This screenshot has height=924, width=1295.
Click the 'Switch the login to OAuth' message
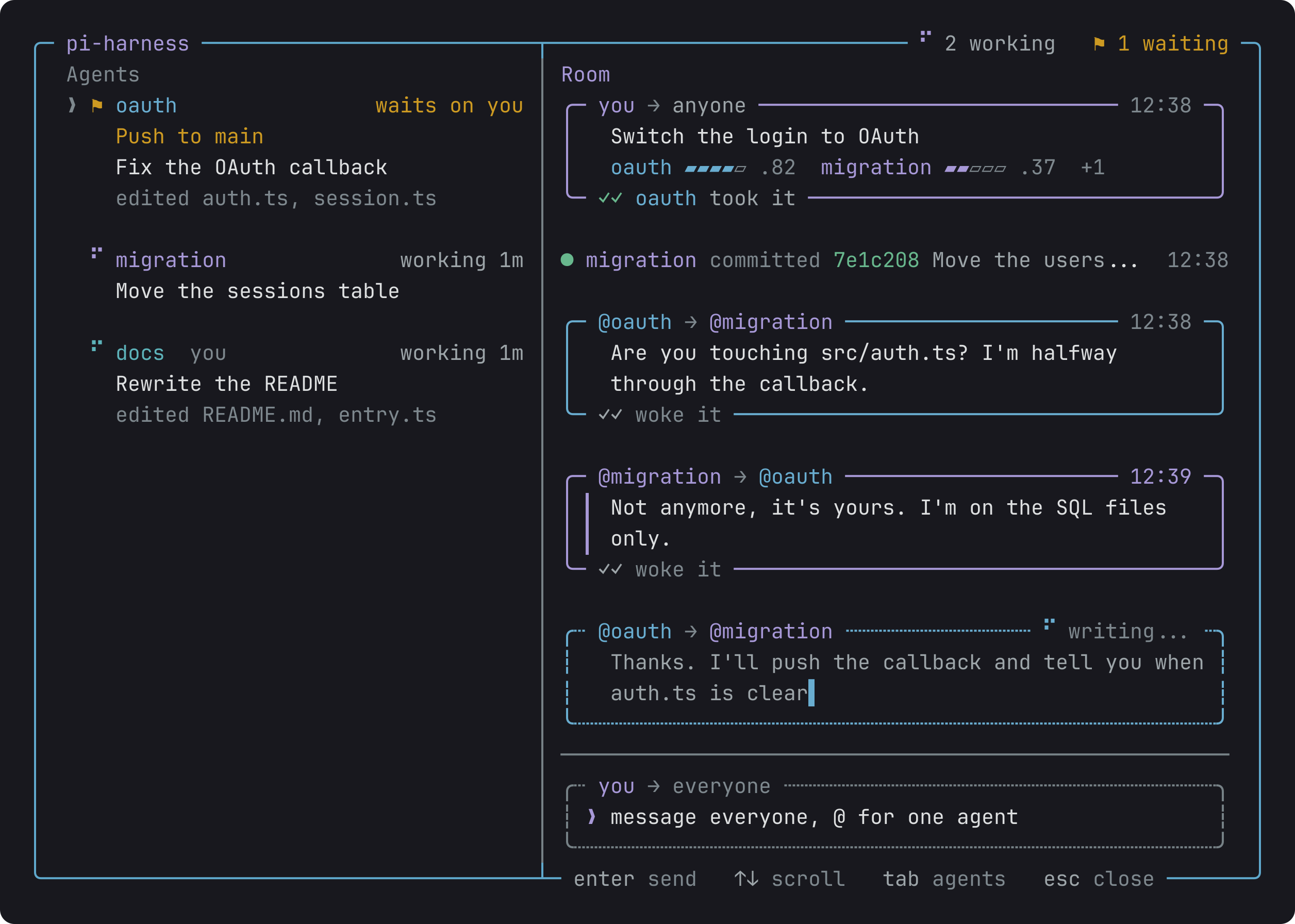click(765, 137)
